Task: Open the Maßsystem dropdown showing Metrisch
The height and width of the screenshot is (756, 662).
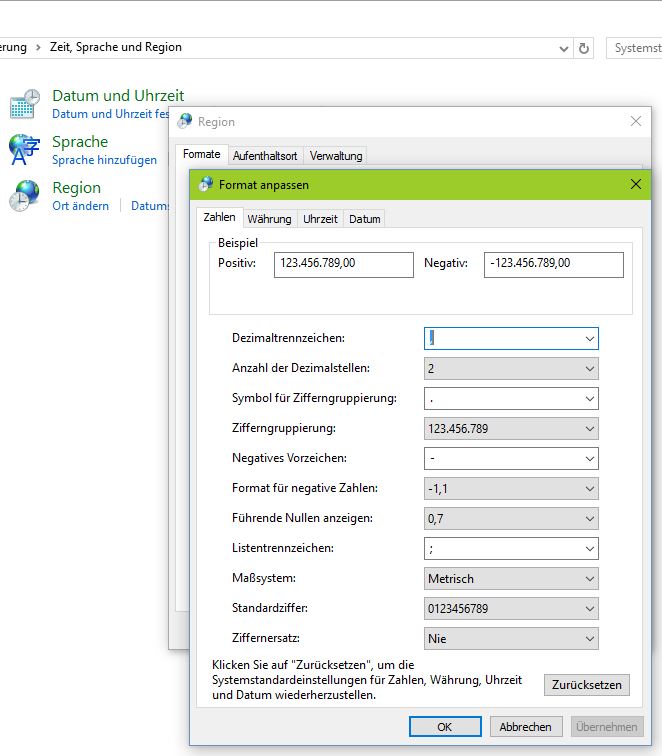Action: pyautogui.click(x=589, y=579)
